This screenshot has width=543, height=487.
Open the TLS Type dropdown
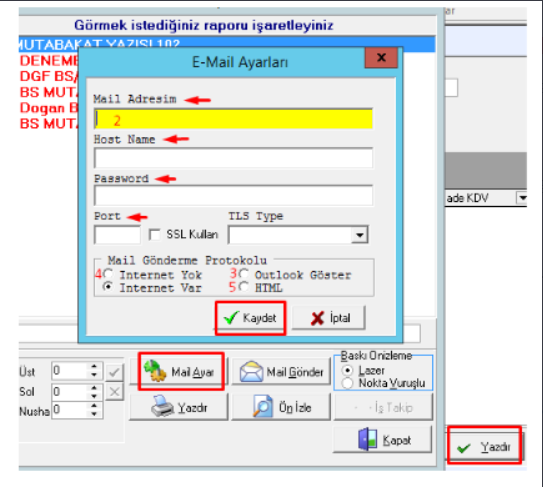pyautogui.click(x=359, y=236)
